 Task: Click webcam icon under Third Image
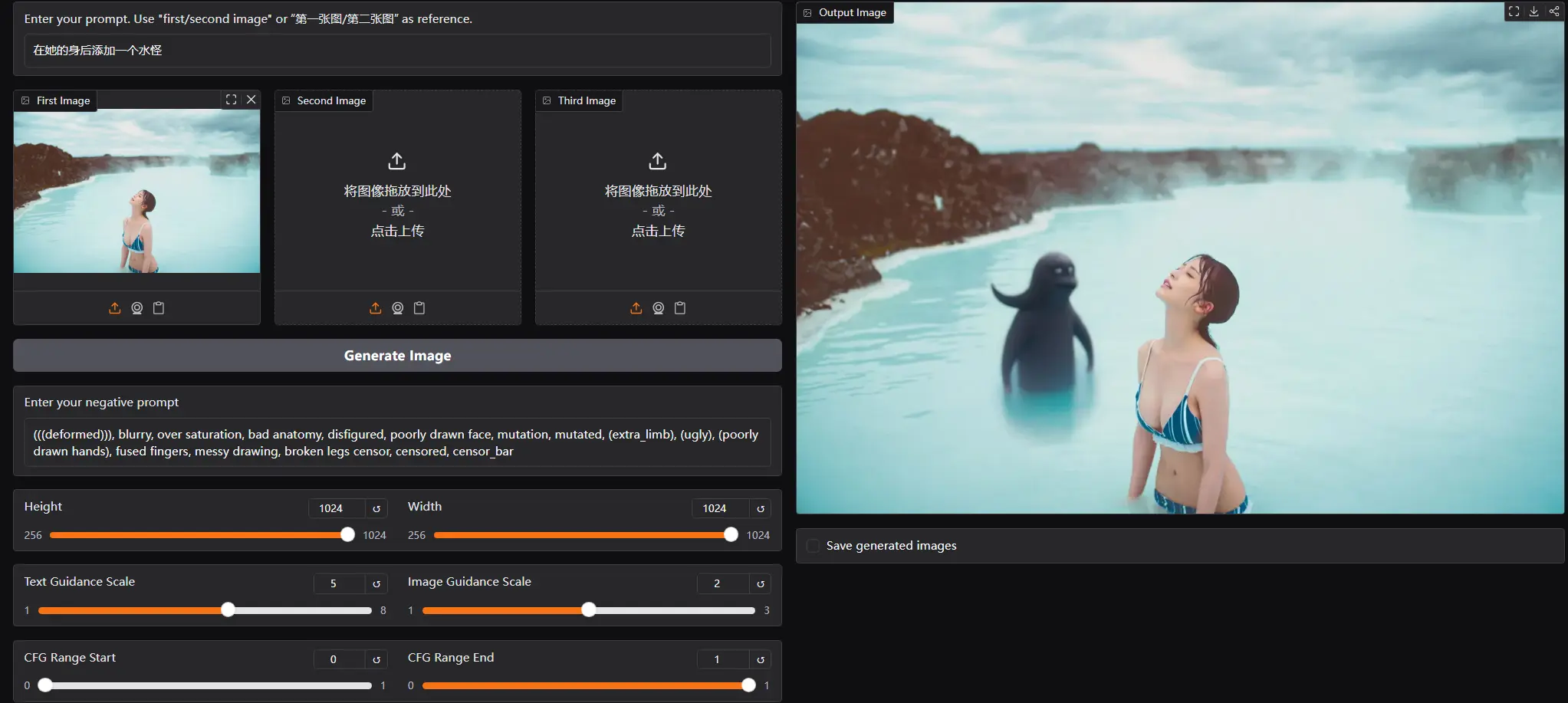pos(658,308)
